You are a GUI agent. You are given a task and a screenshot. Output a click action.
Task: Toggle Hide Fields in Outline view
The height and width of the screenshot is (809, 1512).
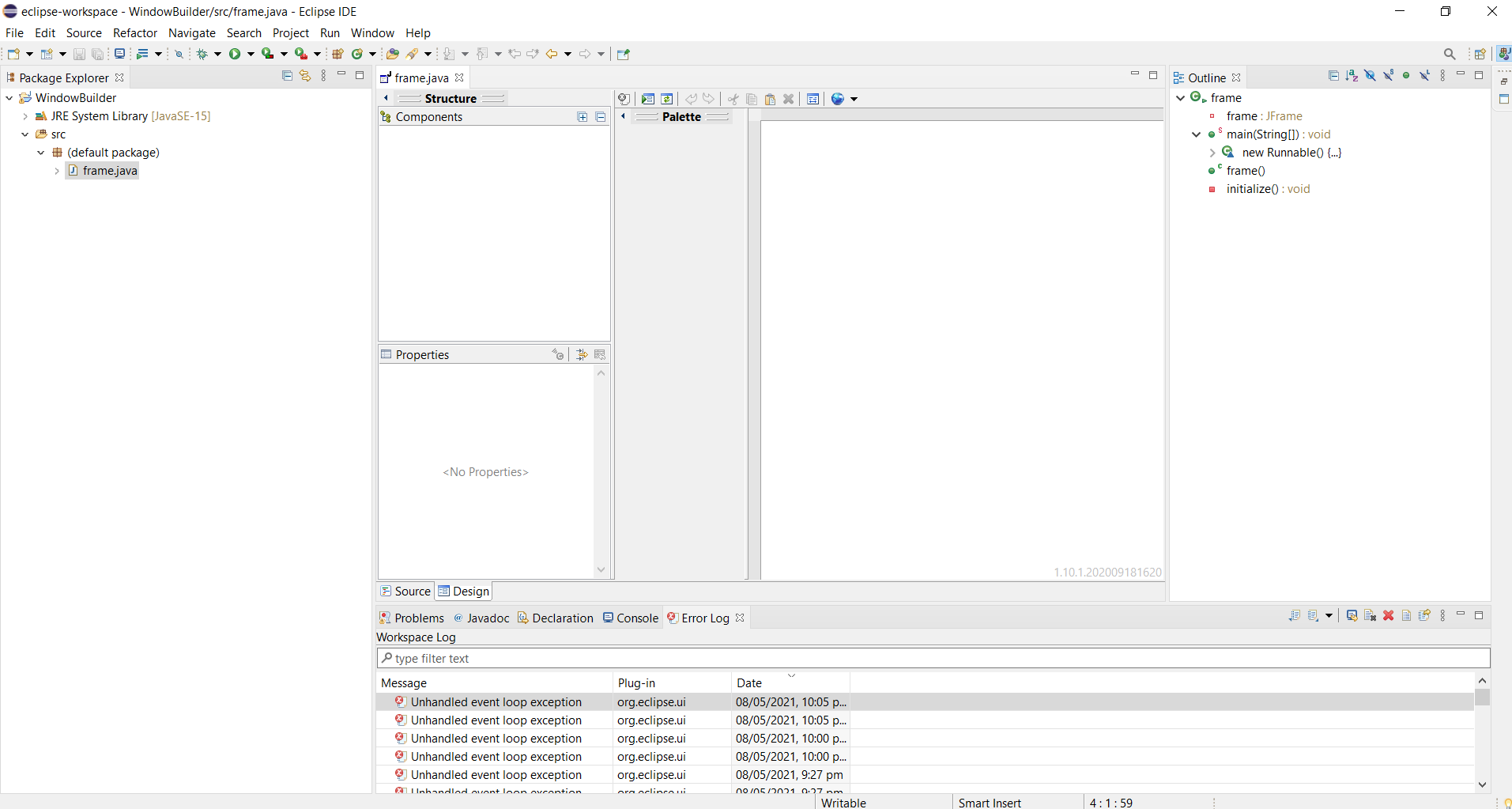pos(1370,76)
